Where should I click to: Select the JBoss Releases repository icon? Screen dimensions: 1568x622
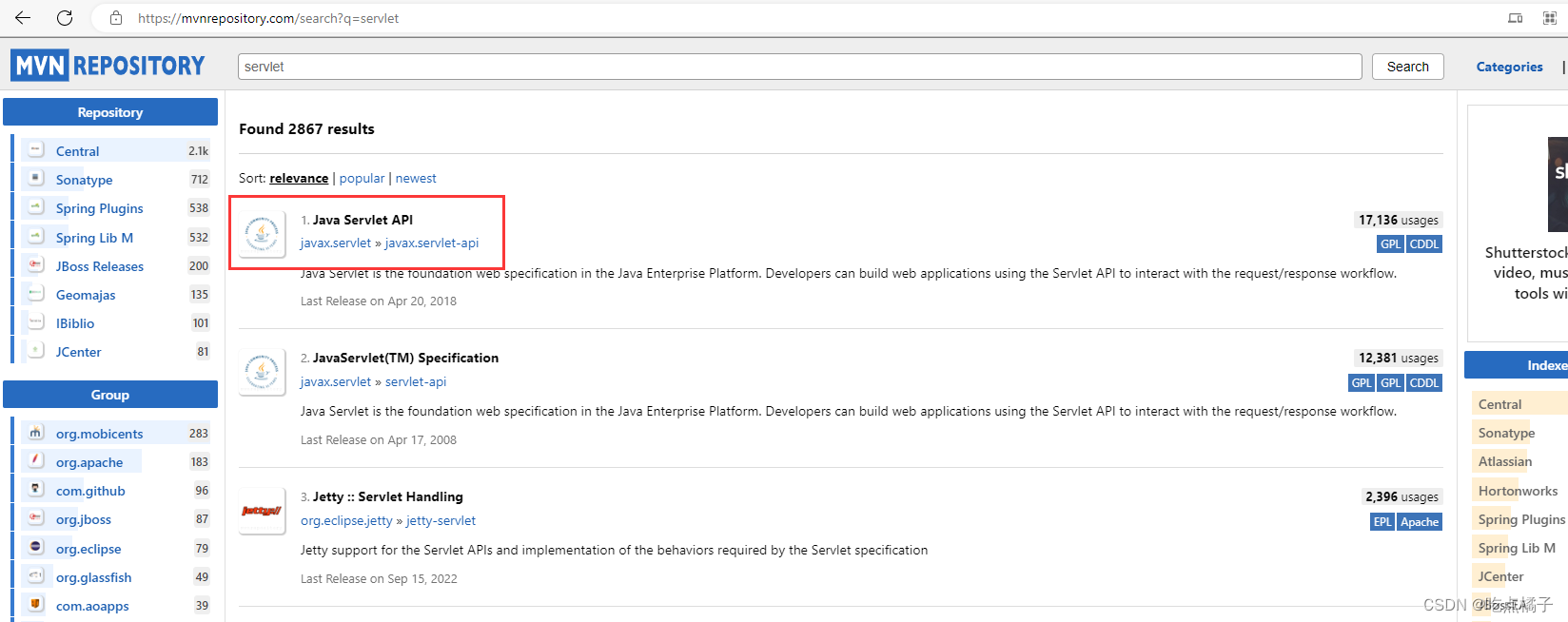[x=36, y=264]
